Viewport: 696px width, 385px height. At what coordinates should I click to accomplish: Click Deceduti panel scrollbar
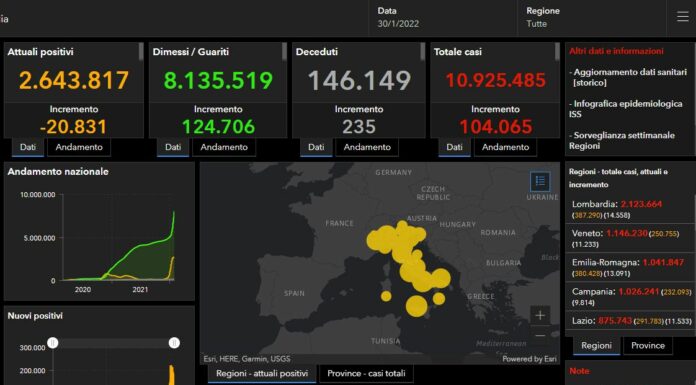tap(423, 52)
